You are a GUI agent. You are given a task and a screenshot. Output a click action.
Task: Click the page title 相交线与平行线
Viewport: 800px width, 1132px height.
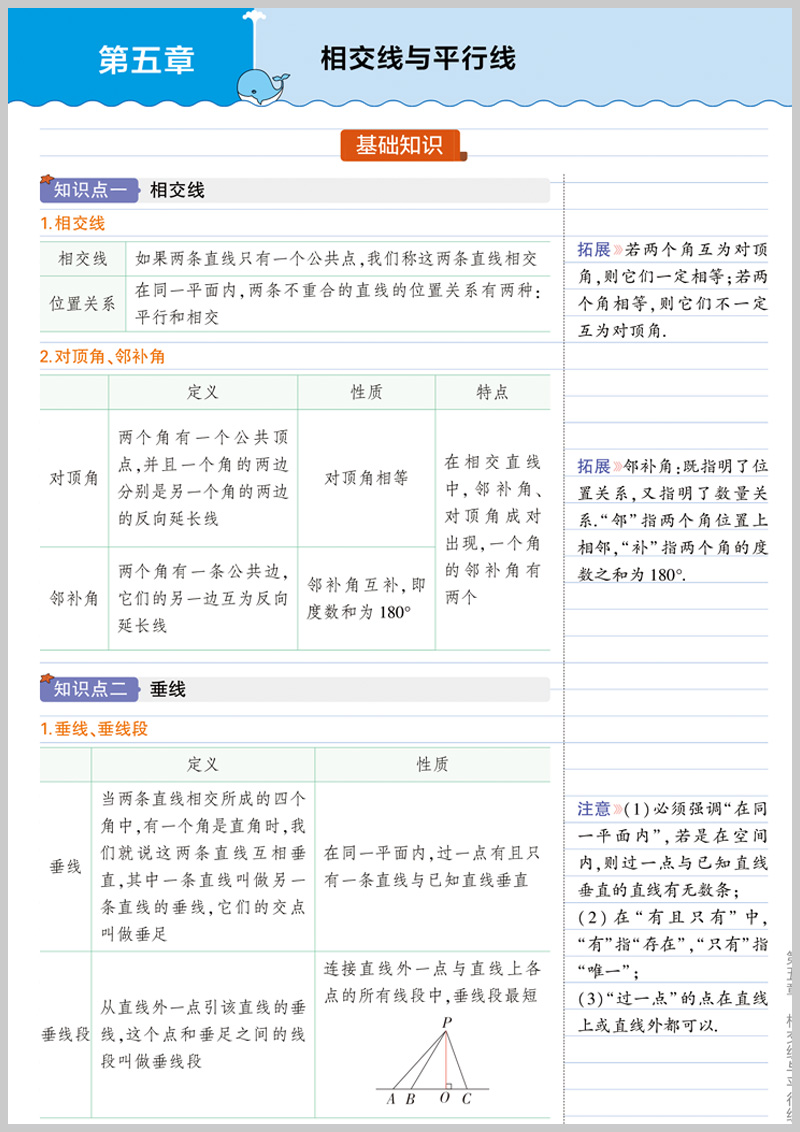pos(417,58)
